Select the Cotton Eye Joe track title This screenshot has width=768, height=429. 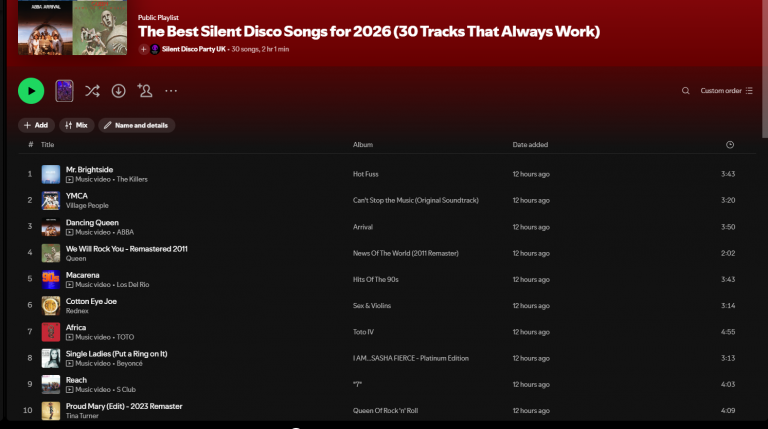tap(92, 301)
